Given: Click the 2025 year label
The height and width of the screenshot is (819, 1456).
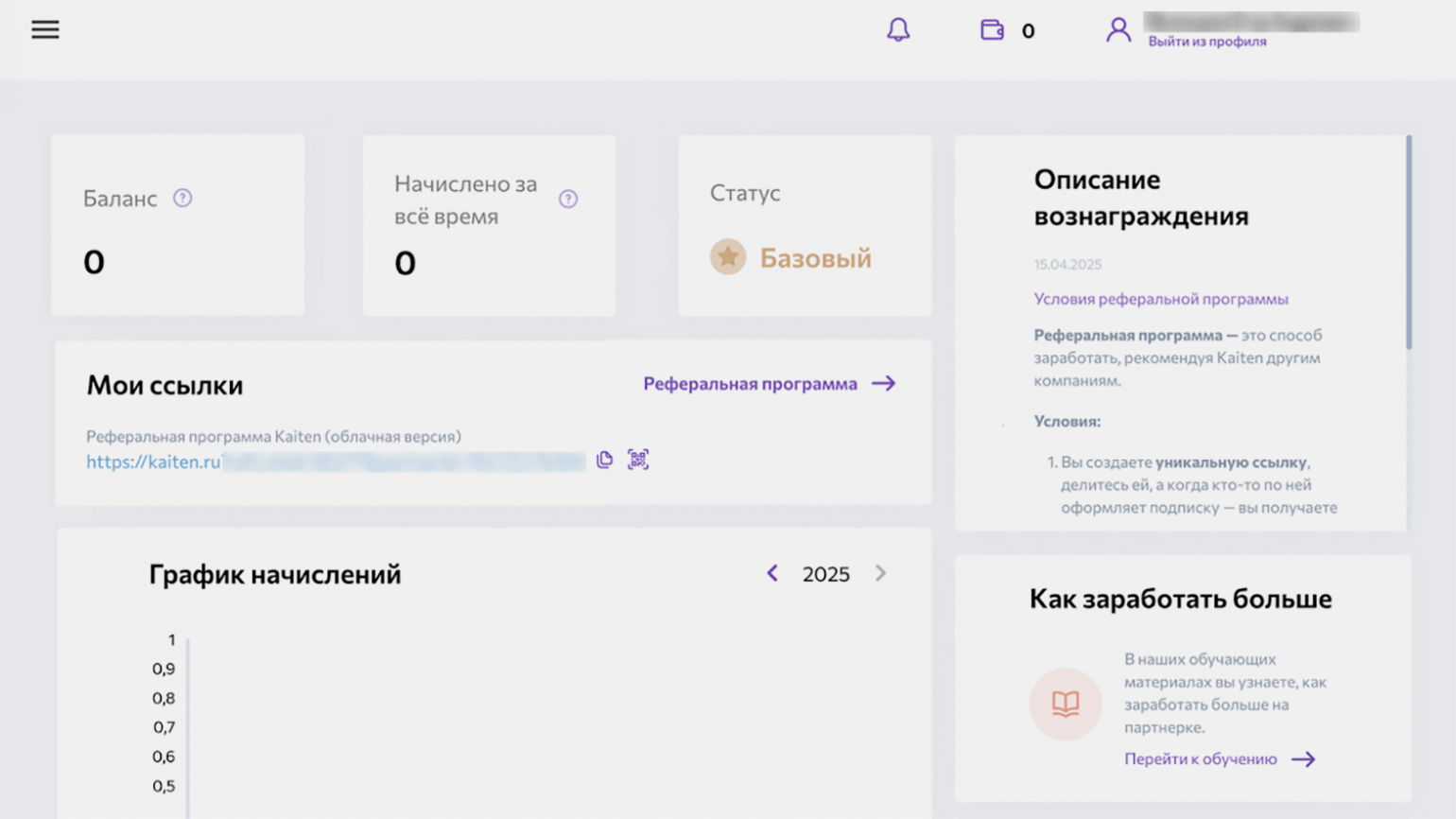Looking at the screenshot, I should (825, 574).
